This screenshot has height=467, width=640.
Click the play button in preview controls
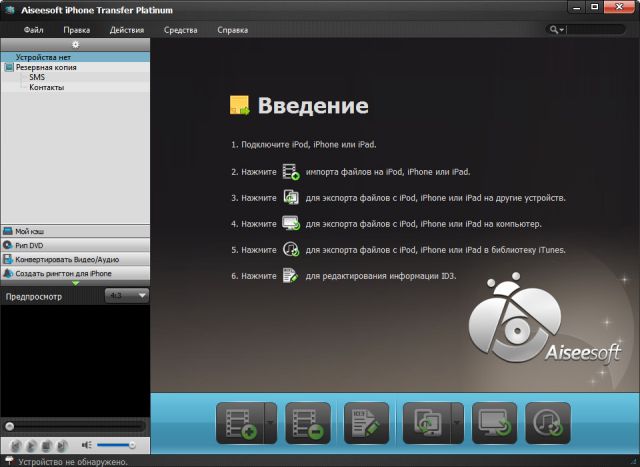31,445
